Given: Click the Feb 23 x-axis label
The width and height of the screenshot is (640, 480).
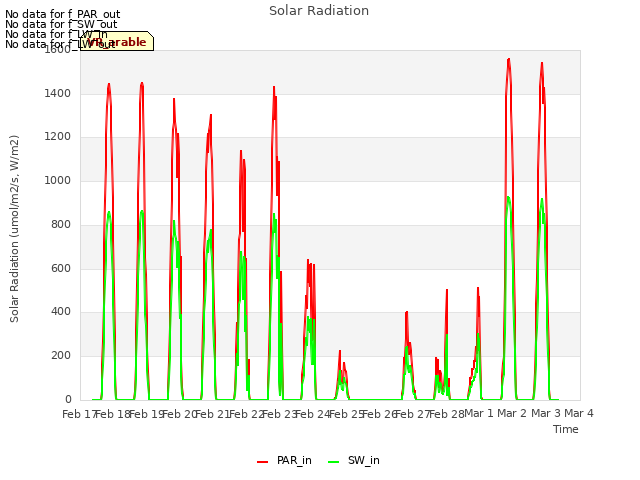Looking at the screenshot, I should point(279,414).
